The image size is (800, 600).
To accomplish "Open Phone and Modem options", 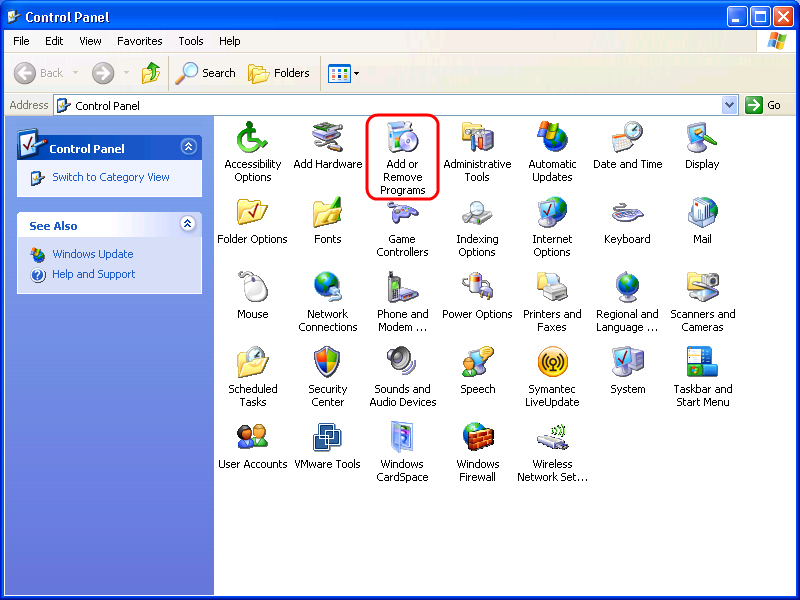I will 403,302.
